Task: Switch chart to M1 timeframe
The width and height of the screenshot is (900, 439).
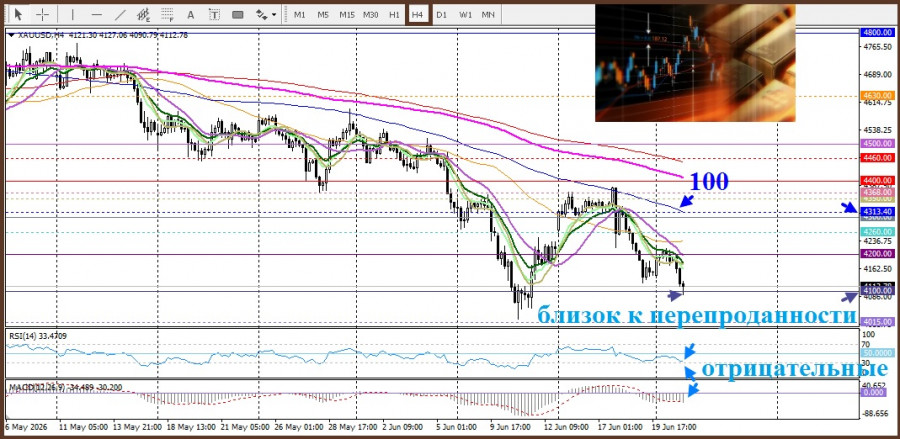Action: tap(300, 15)
